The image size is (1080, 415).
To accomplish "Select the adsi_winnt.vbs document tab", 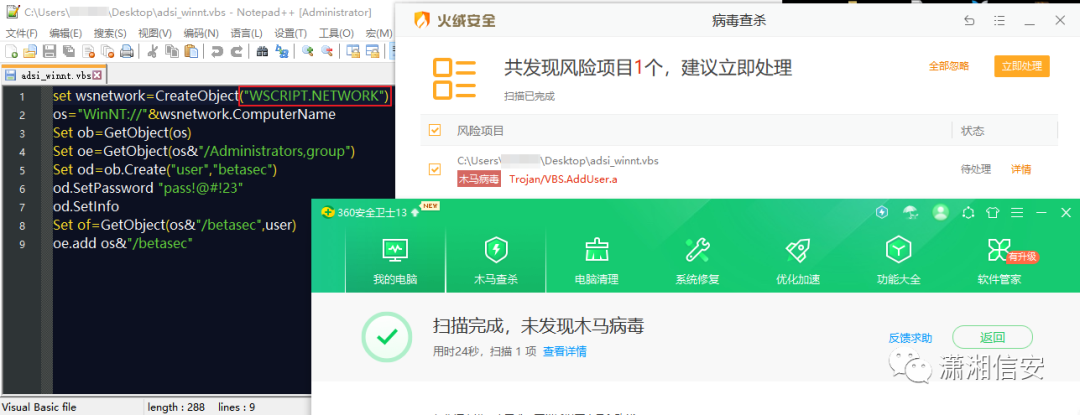I will click(x=54, y=74).
